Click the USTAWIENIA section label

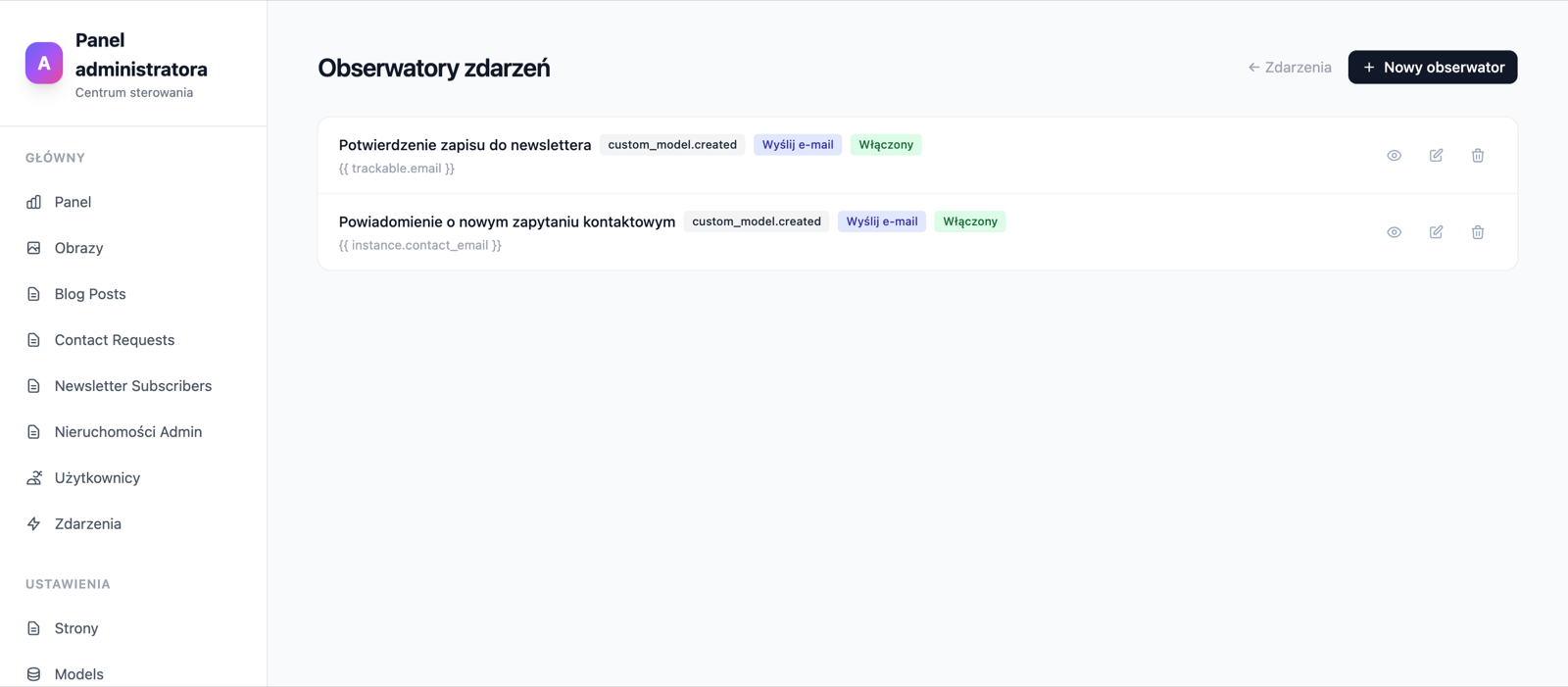(68, 584)
